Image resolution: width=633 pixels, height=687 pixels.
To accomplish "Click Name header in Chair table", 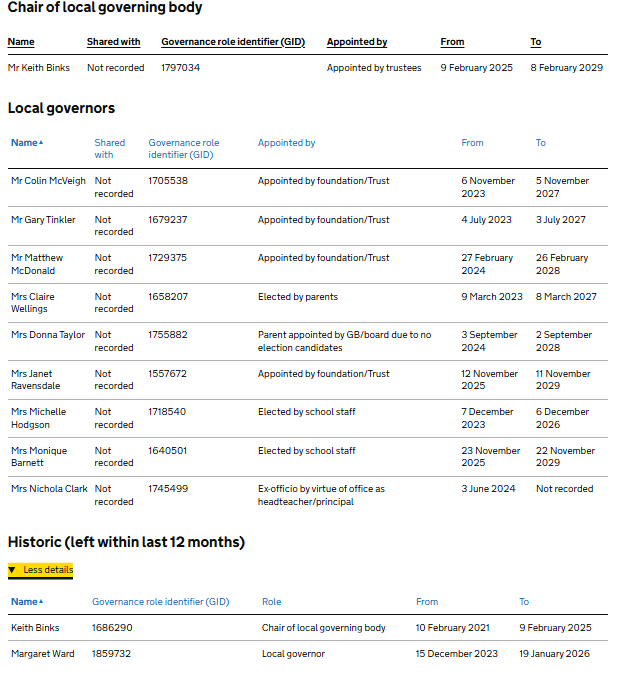I will pos(21,42).
